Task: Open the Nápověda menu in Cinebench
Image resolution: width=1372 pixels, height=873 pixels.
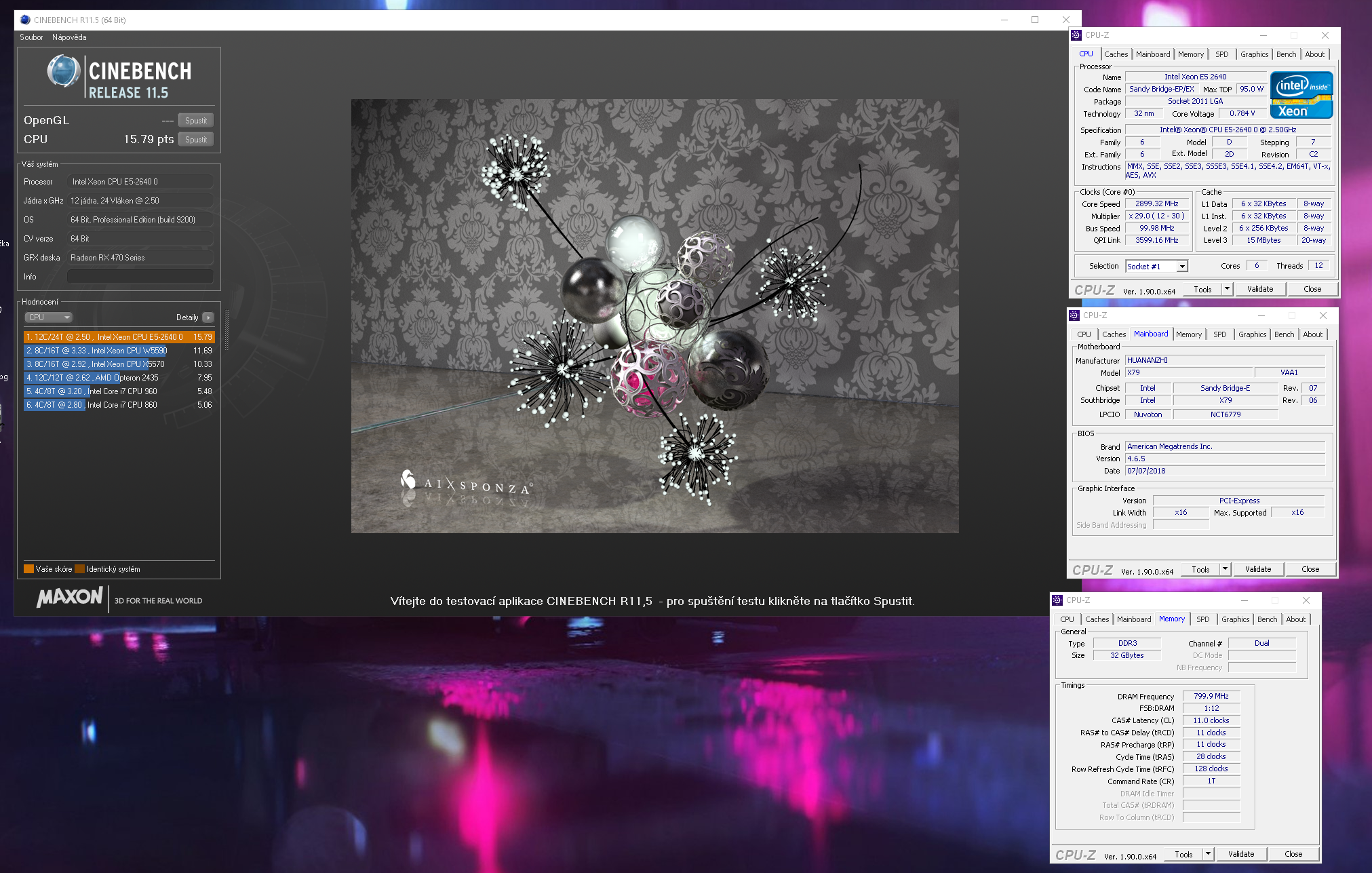Action: coord(69,37)
